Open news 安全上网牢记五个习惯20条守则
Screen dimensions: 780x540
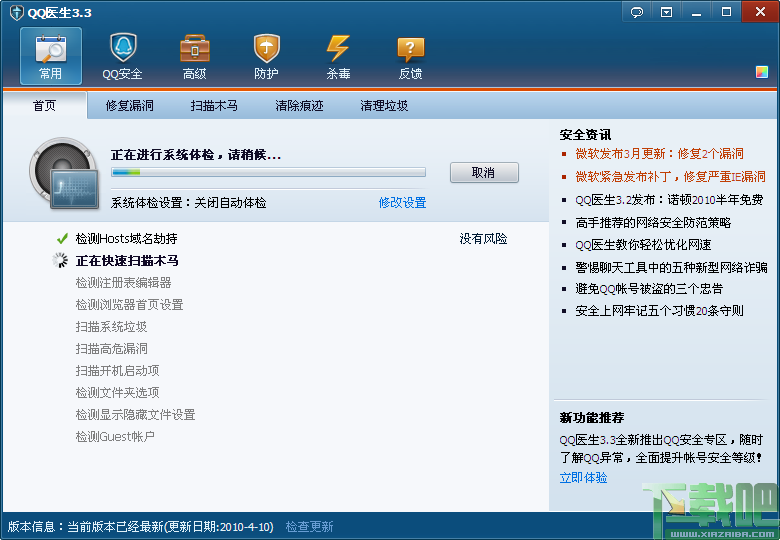659,311
